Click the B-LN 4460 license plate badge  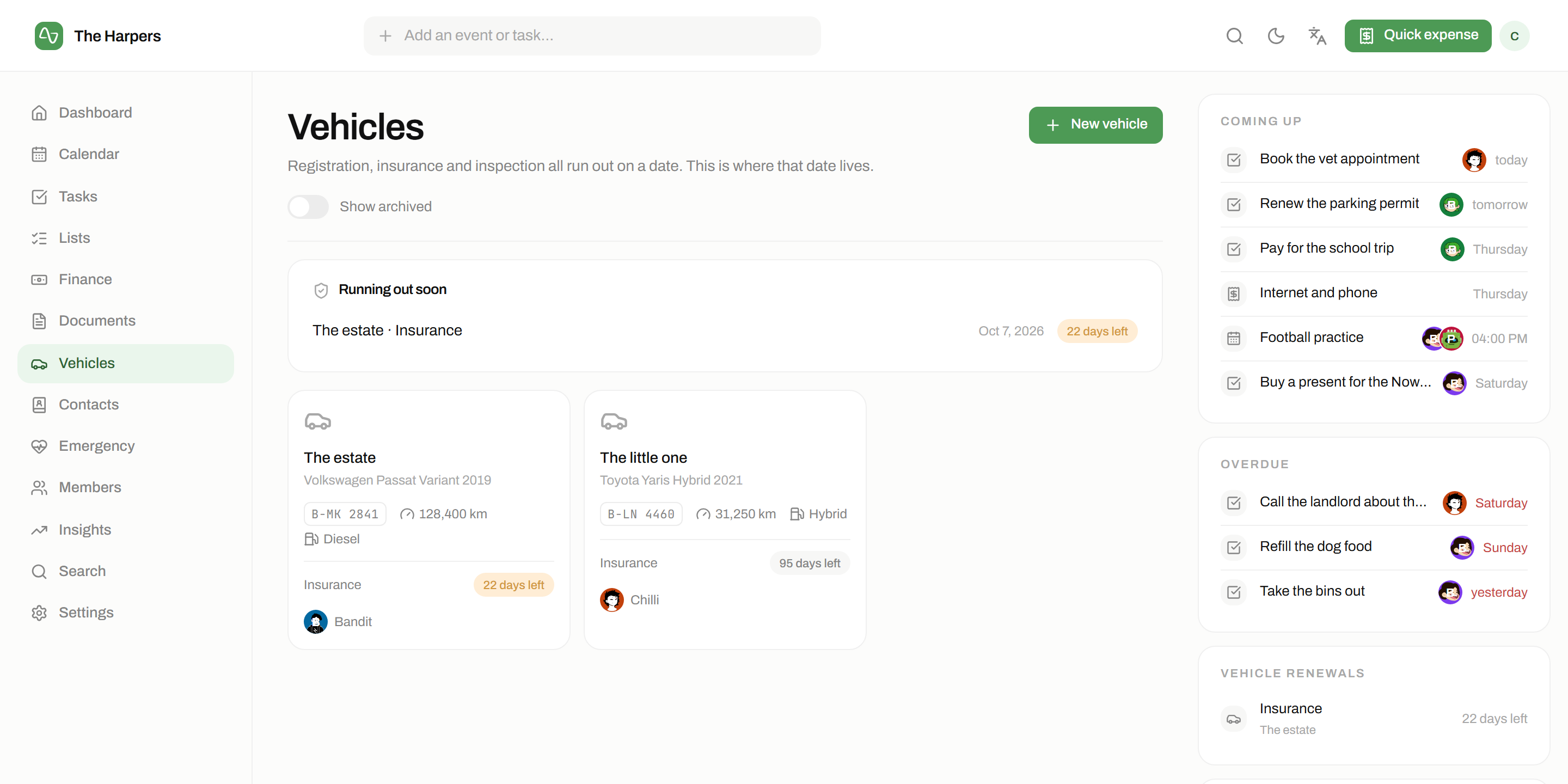tap(641, 514)
